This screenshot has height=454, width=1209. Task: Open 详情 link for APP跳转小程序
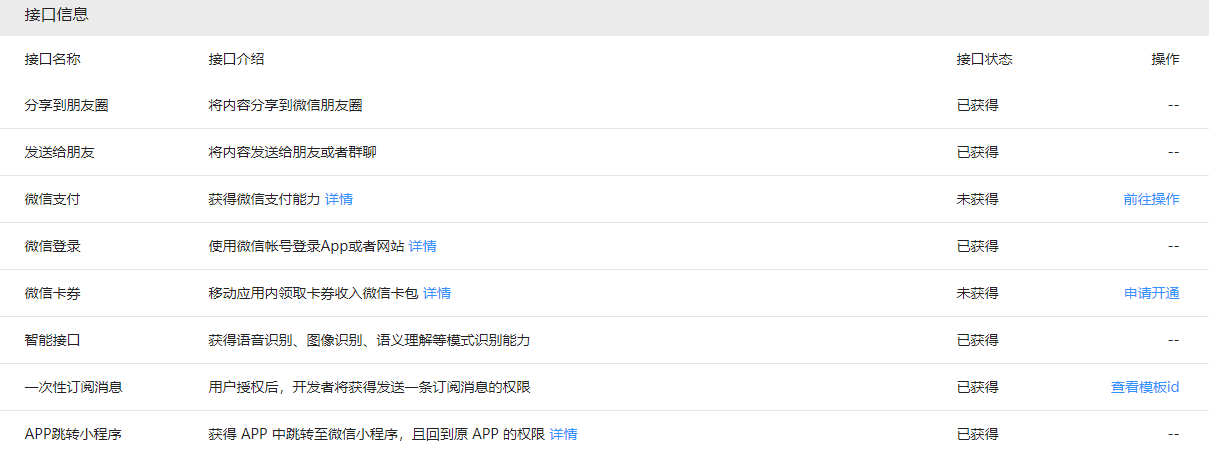point(563,434)
